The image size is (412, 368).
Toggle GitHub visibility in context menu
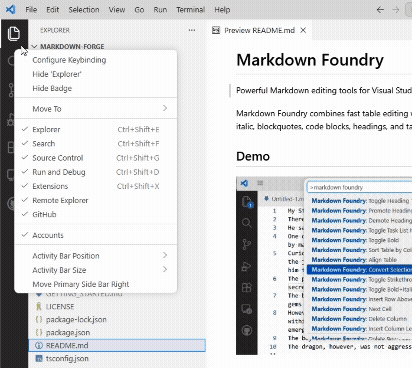pyautogui.click(x=96, y=214)
